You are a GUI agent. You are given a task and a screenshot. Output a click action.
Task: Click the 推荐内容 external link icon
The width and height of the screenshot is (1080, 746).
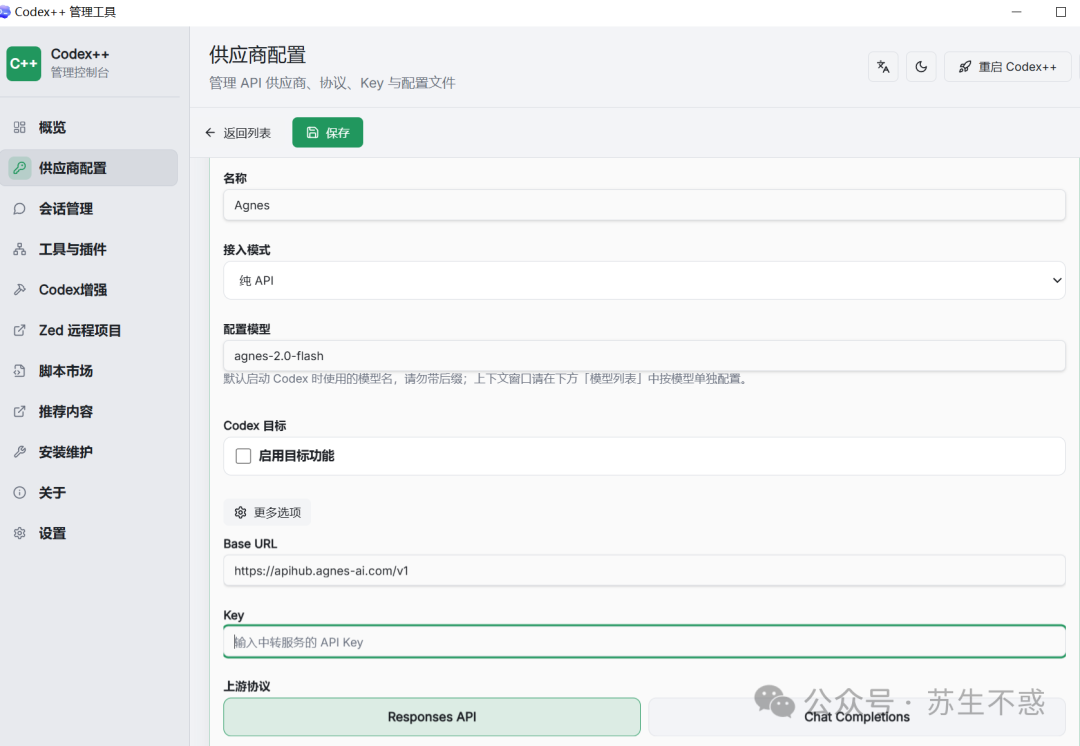(x=19, y=412)
